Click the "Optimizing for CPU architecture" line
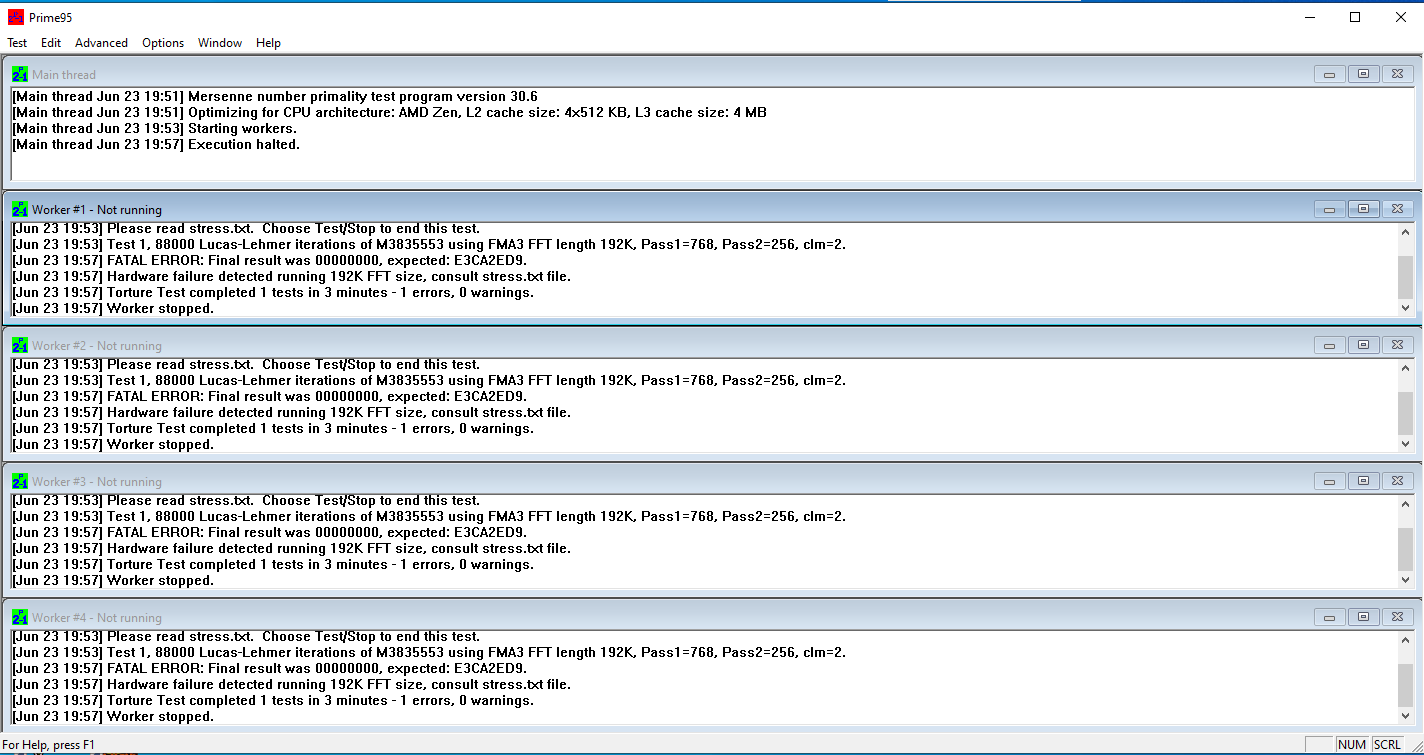The image size is (1424, 755). pyautogui.click(x=390, y=112)
